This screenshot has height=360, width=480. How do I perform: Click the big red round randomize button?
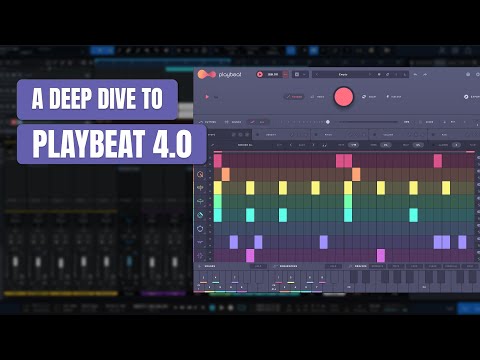point(344,97)
